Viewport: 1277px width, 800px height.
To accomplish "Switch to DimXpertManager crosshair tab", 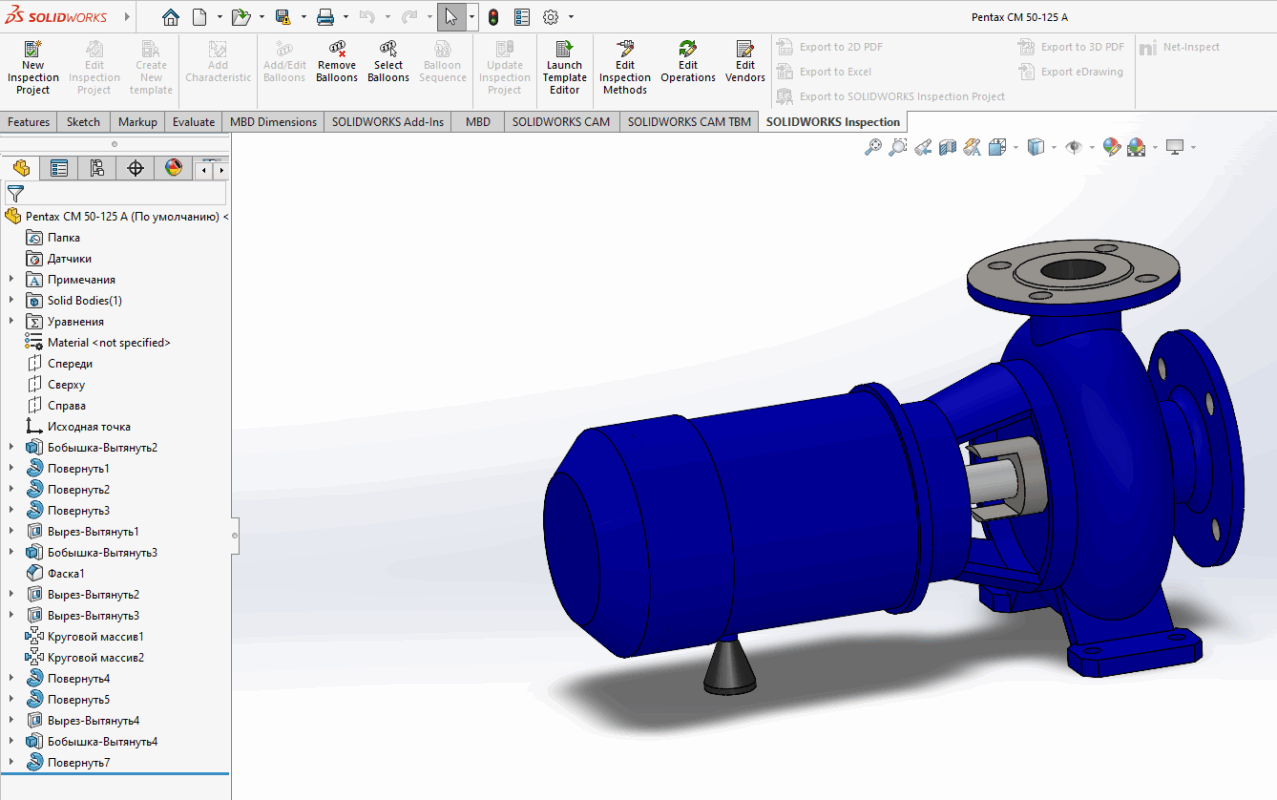I will (x=136, y=168).
